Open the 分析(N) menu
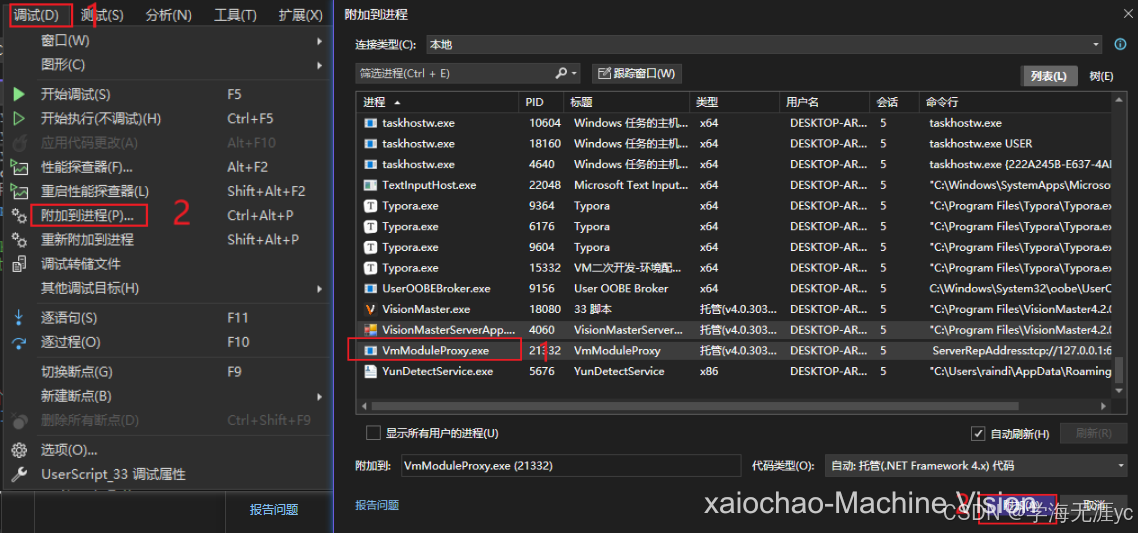The height and width of the screenshot is (533, 1138). tap(168, 15)
